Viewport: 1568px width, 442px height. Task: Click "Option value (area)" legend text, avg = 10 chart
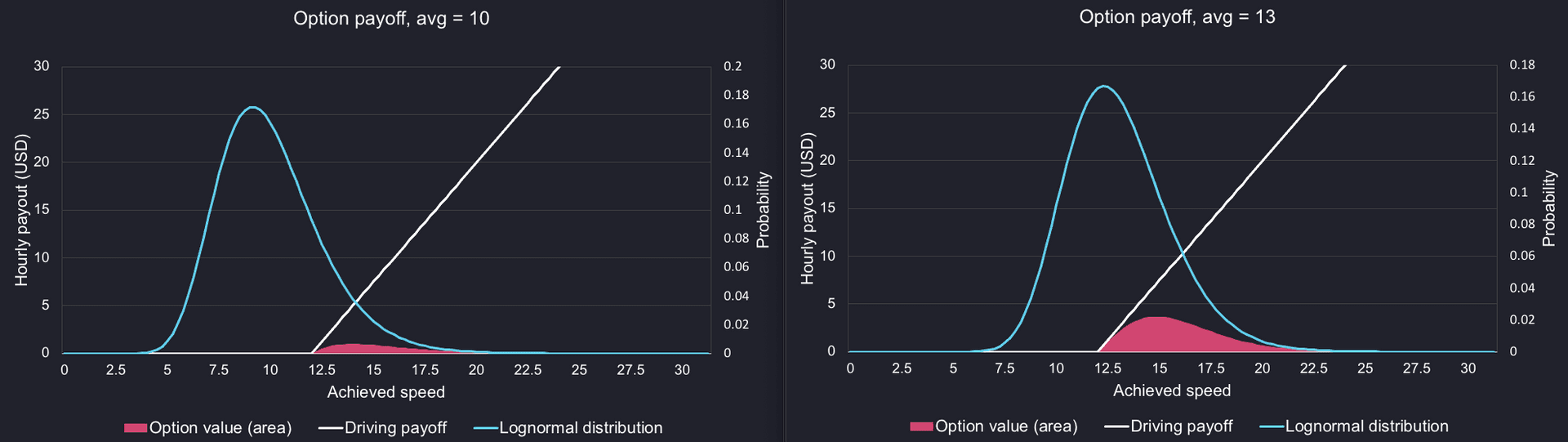coord(220,428)
